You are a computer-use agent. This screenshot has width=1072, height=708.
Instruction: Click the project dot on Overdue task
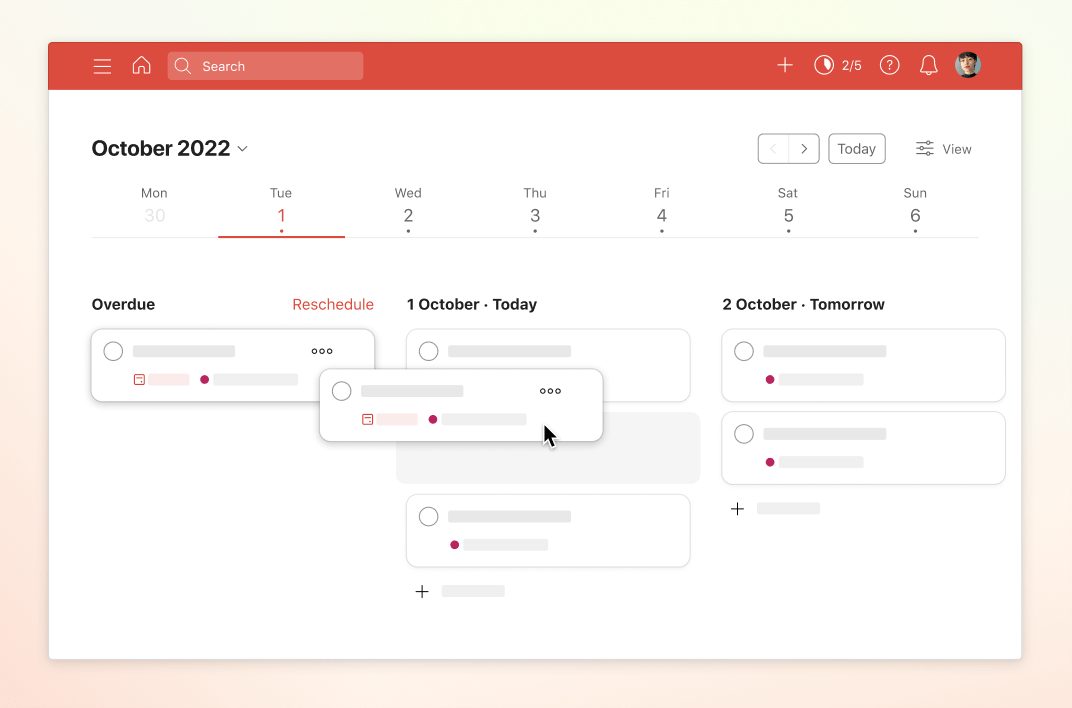pos(204,379)
